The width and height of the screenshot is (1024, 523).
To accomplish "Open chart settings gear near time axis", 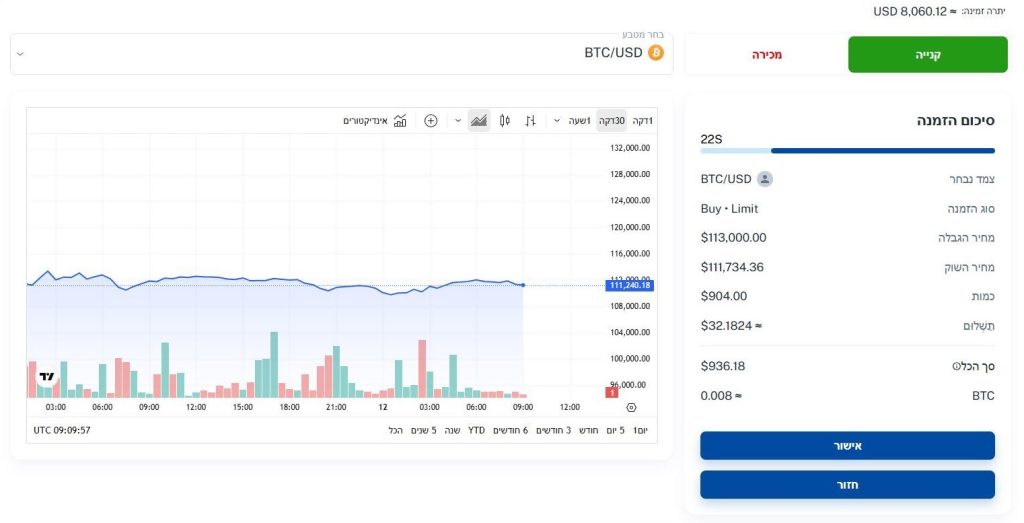I will click(630, 407).
